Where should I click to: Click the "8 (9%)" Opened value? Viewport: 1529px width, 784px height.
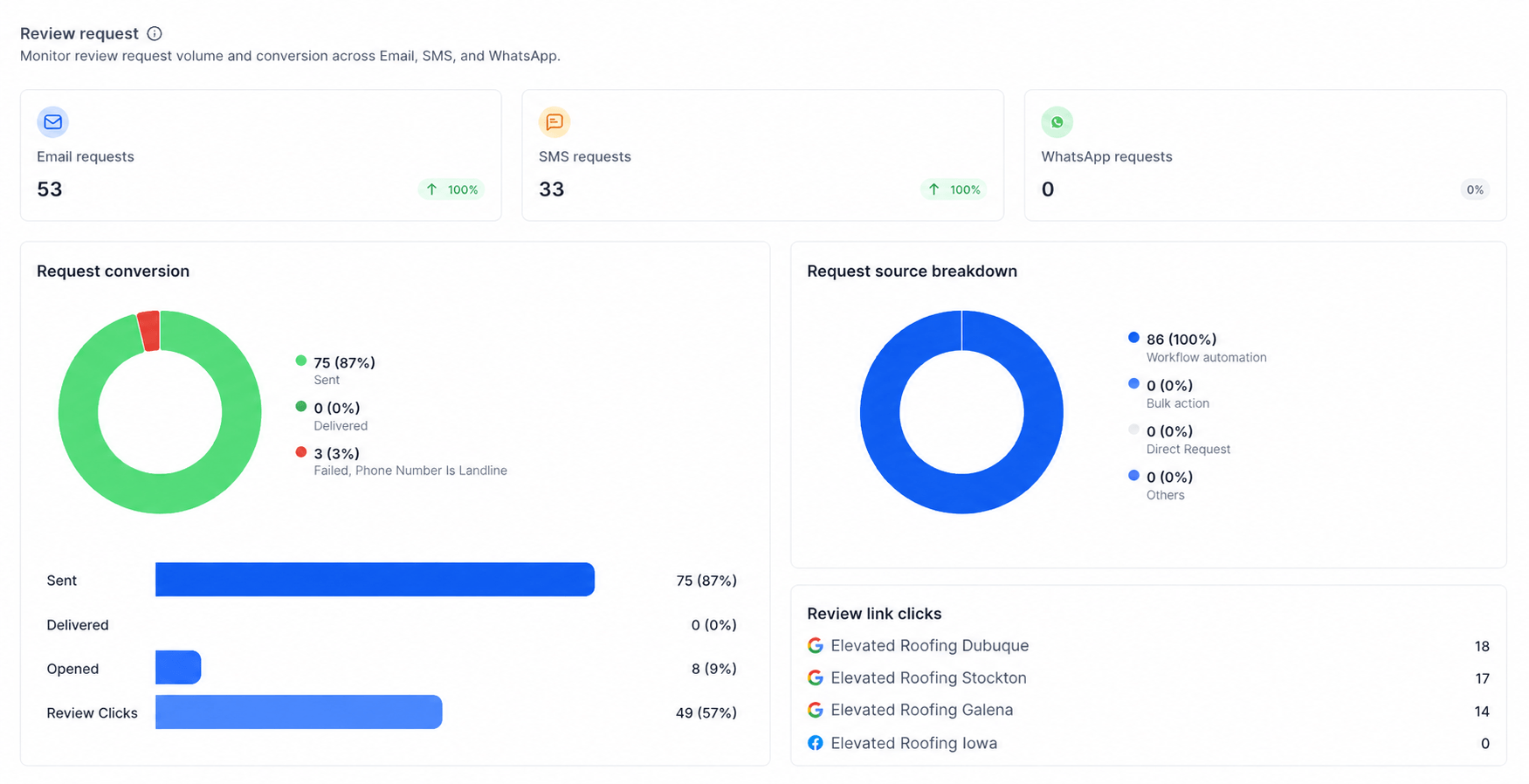coord(714,668)
